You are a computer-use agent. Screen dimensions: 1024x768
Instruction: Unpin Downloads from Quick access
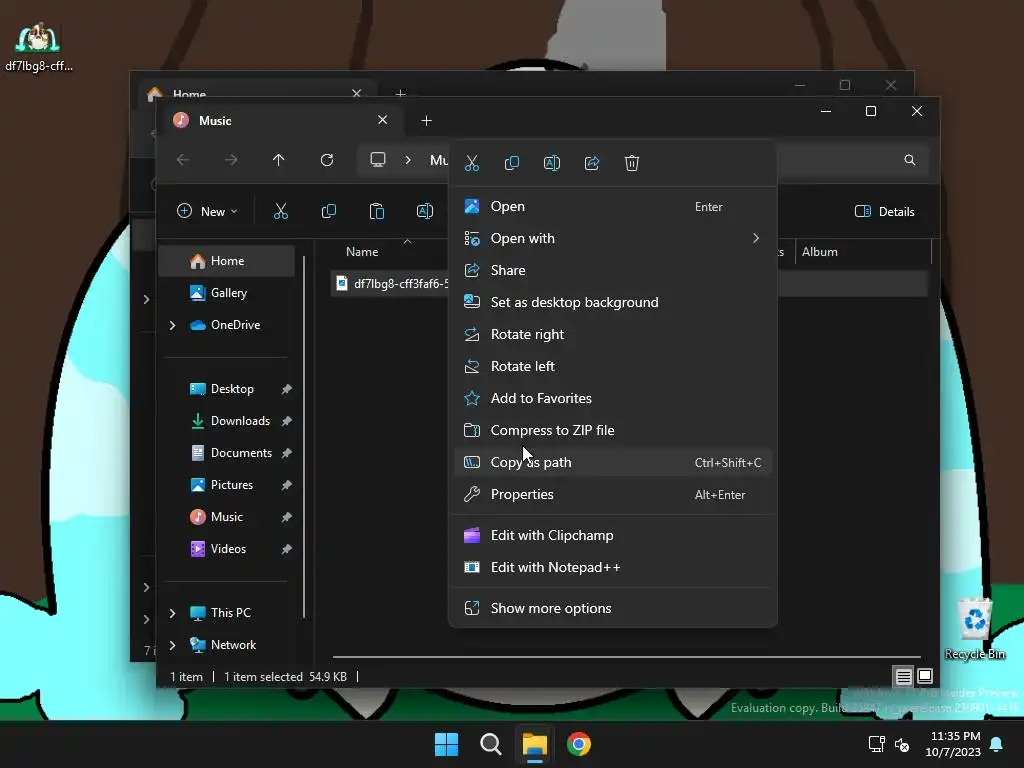[286, 421]
